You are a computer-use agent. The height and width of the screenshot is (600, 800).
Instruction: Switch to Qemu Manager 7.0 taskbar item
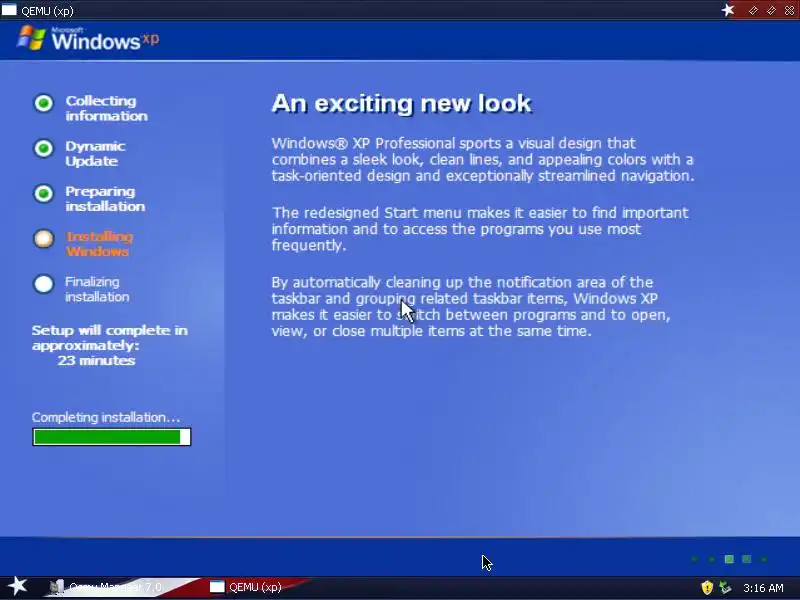pyautogui.click(x=106, y=587)
